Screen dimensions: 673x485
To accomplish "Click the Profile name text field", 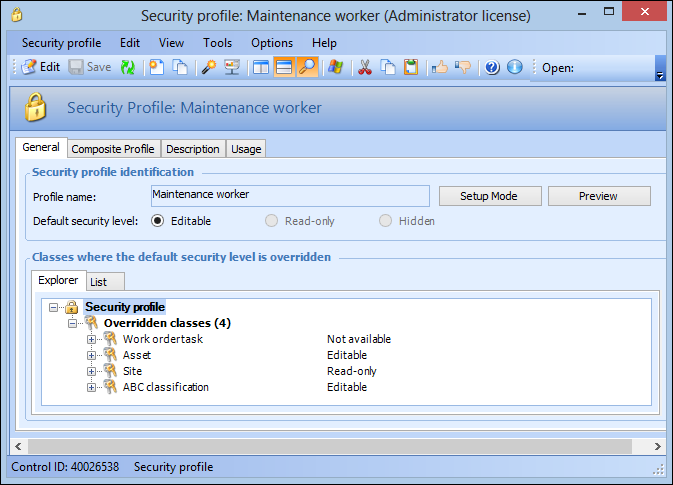I will [x=289, y=195].
